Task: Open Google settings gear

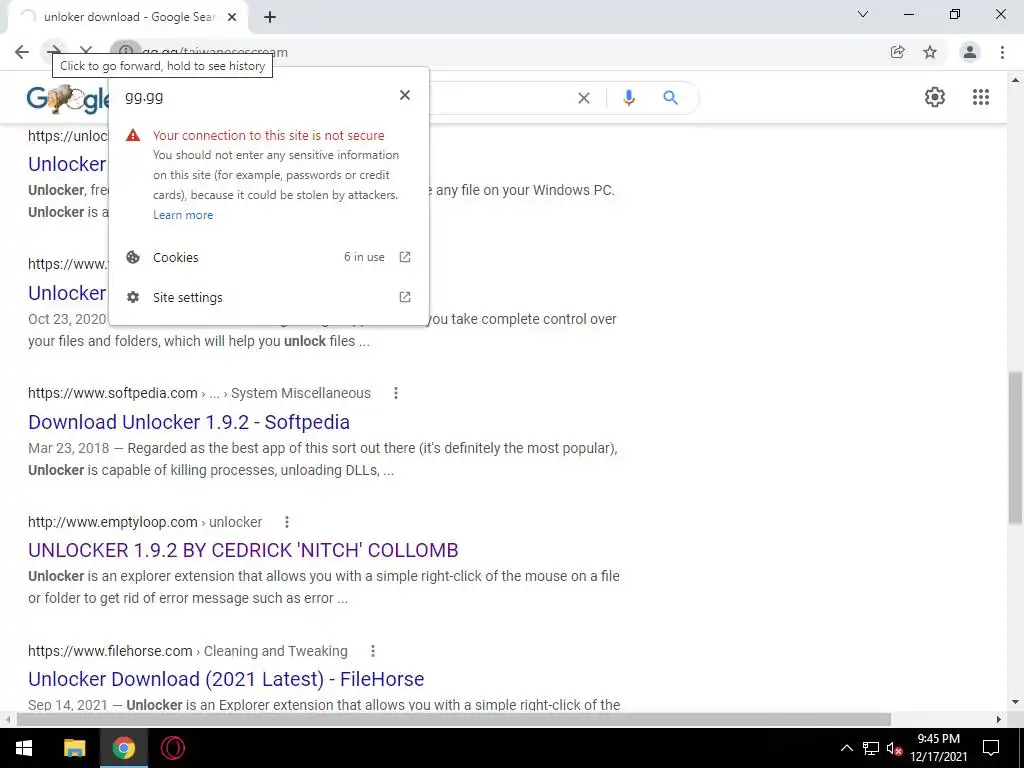Action: click(935, 97)
